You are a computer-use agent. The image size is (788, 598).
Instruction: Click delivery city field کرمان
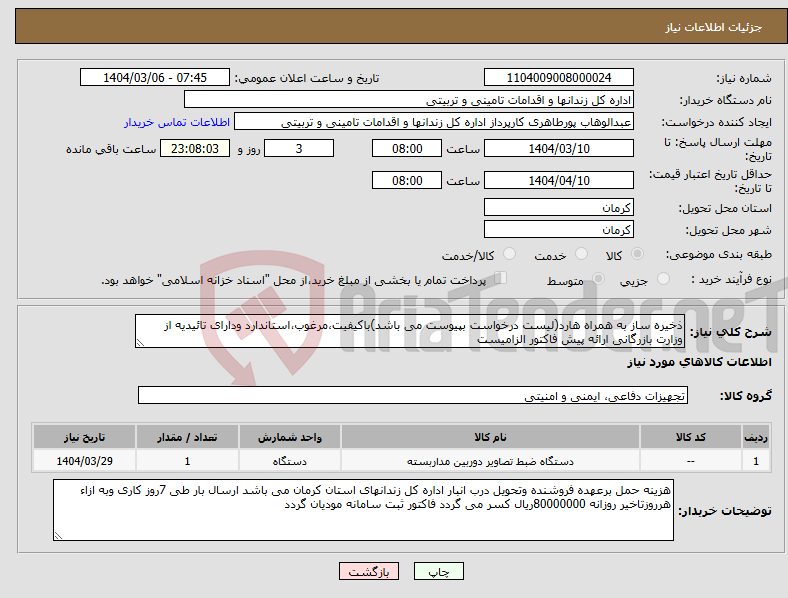(558, 229)
